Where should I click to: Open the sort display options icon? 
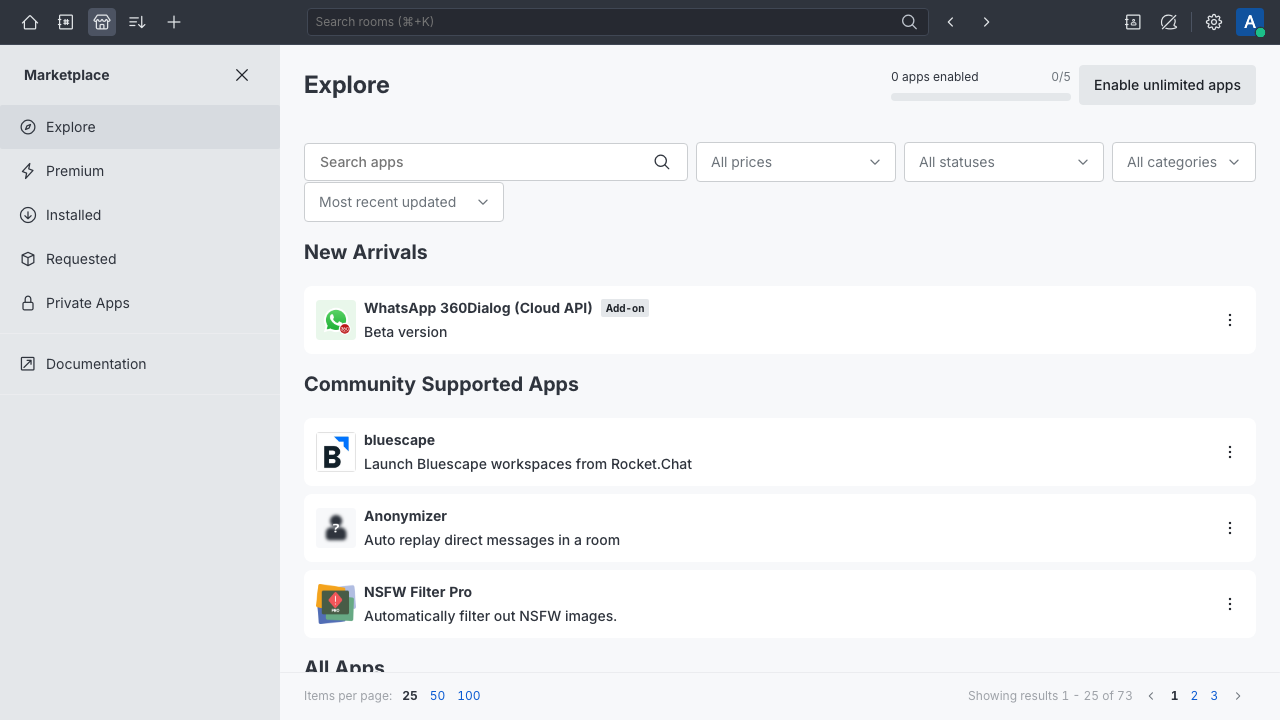pos(138,22)
